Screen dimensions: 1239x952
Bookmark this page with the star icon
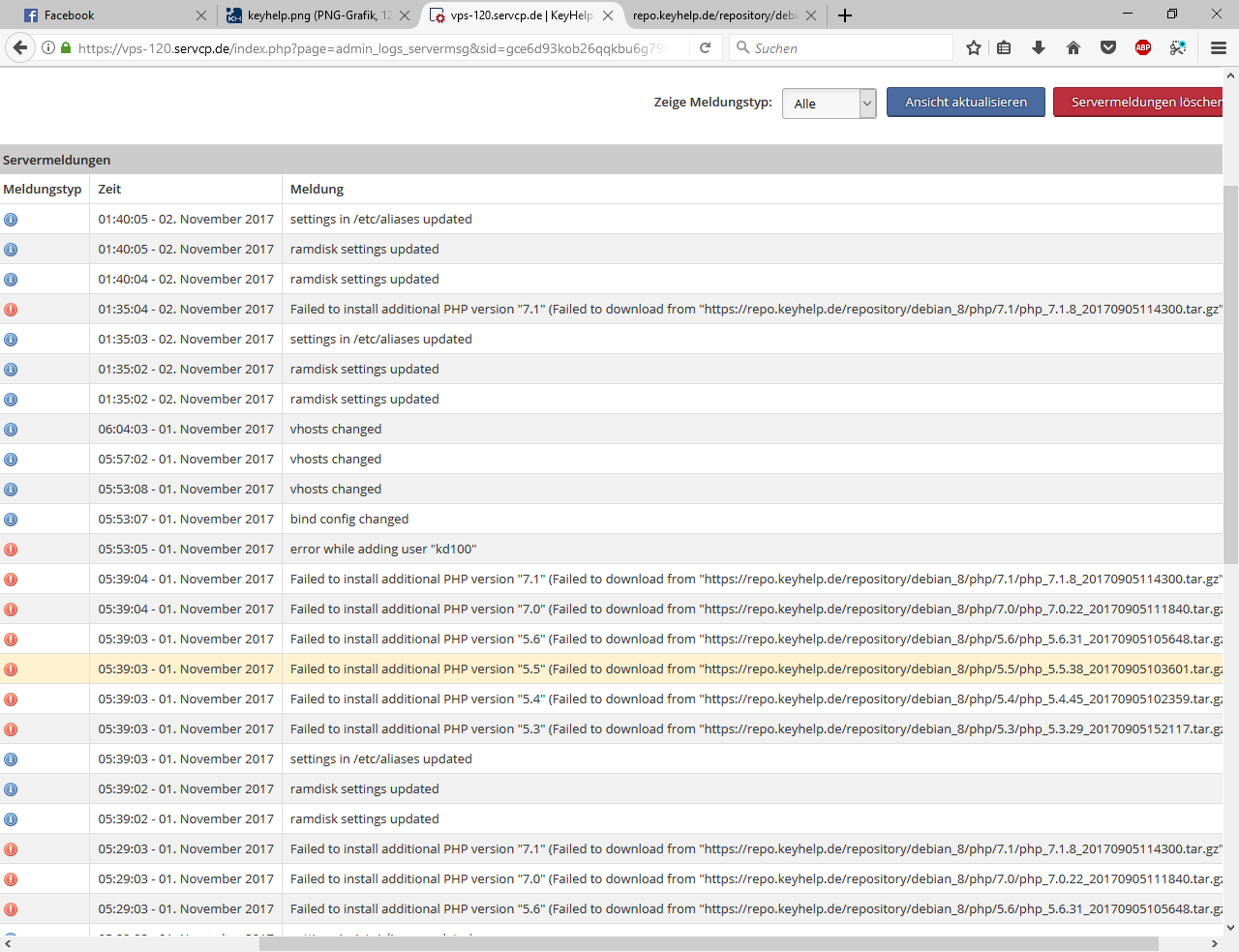[974, 47]
